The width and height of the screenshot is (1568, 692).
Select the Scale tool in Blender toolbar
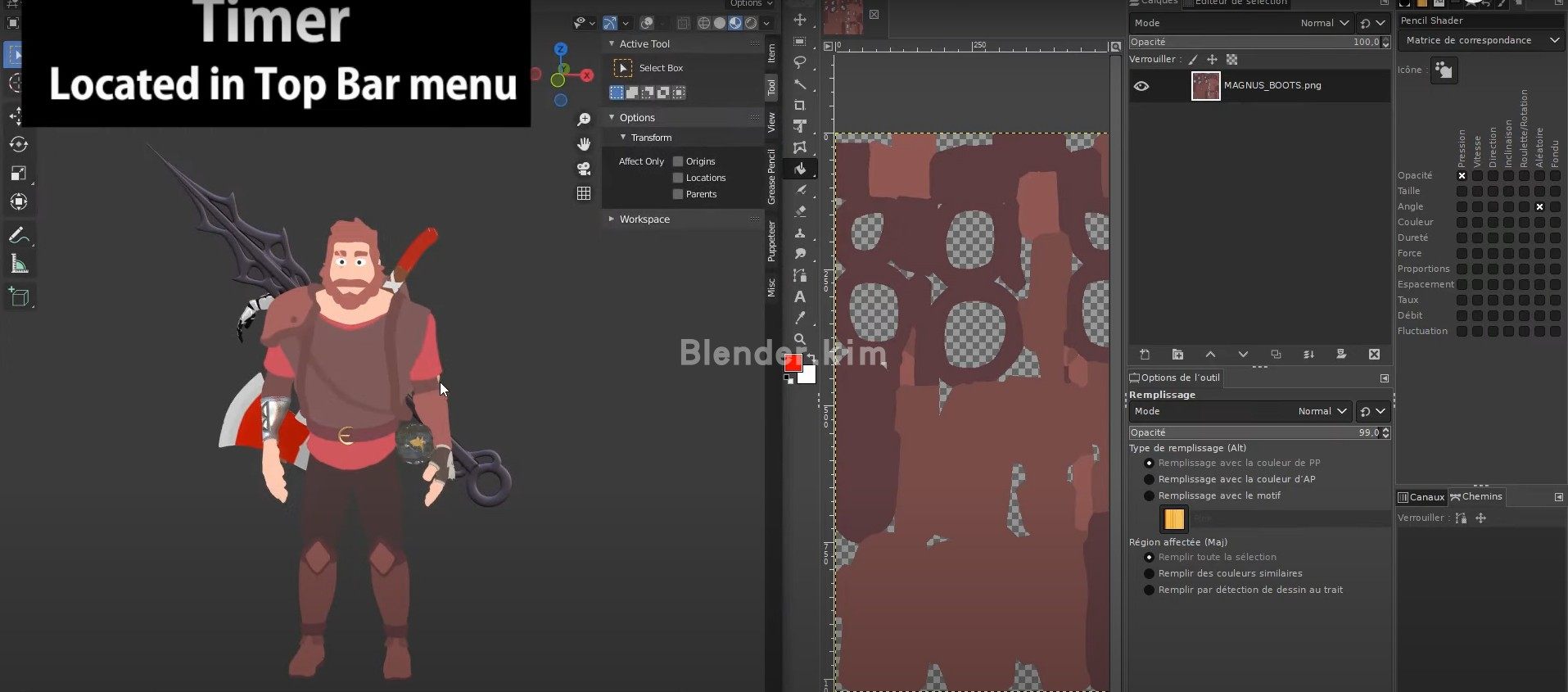pos(18,173)
